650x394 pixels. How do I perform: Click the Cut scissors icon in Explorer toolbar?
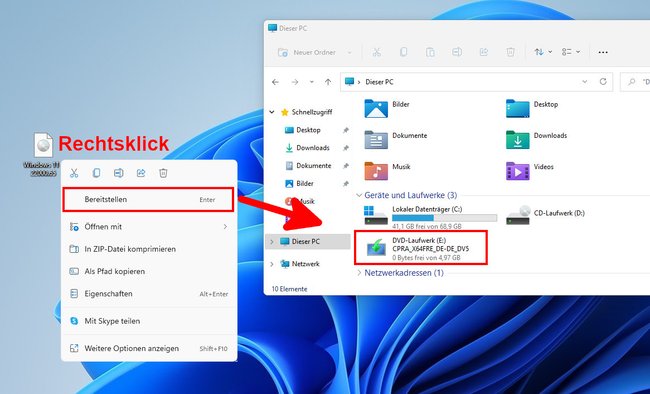click(x=376, y=52)
